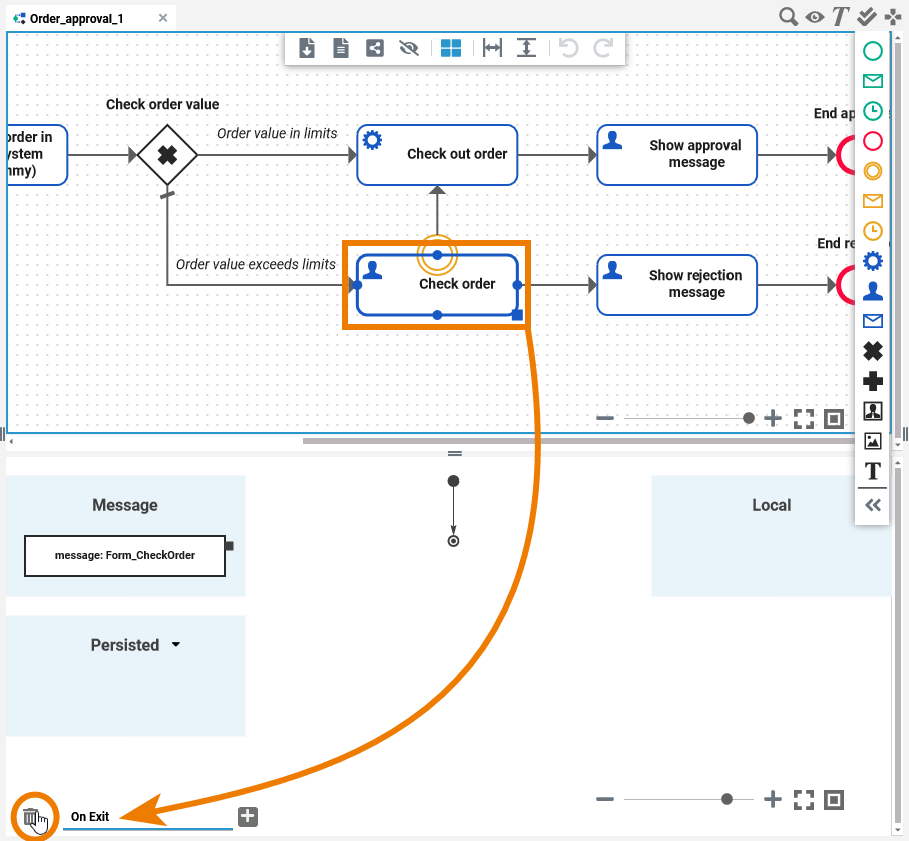Select the Check order user task
The height and width of the screenshot is (841, 909).
tap(437, 285)
